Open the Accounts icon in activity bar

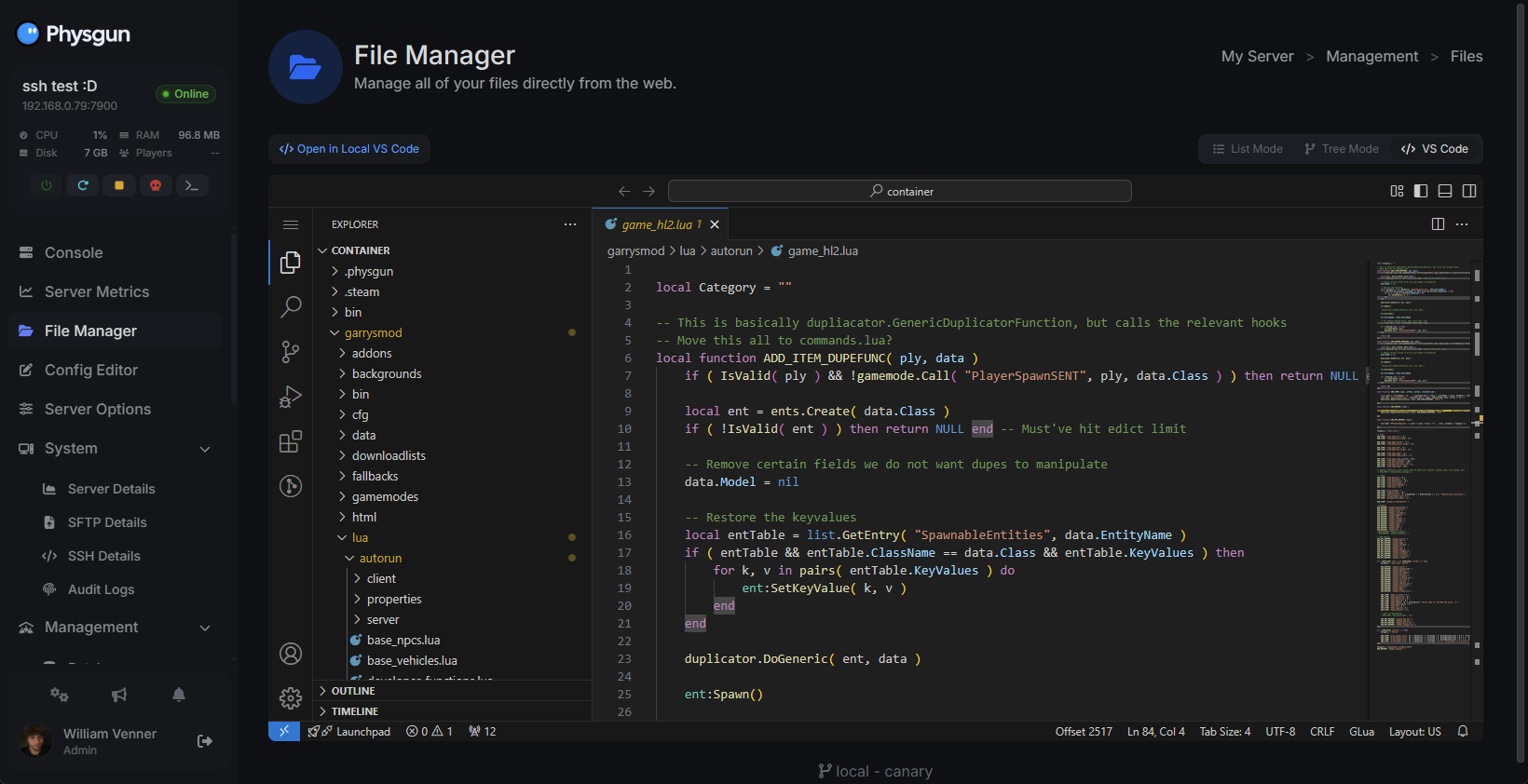(x=291, y=654)
